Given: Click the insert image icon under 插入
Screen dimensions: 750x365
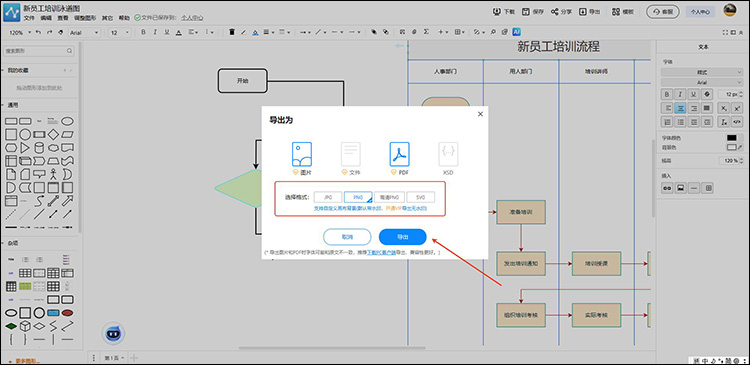Looking at the screenshot, I should click(x=680, y=188).
